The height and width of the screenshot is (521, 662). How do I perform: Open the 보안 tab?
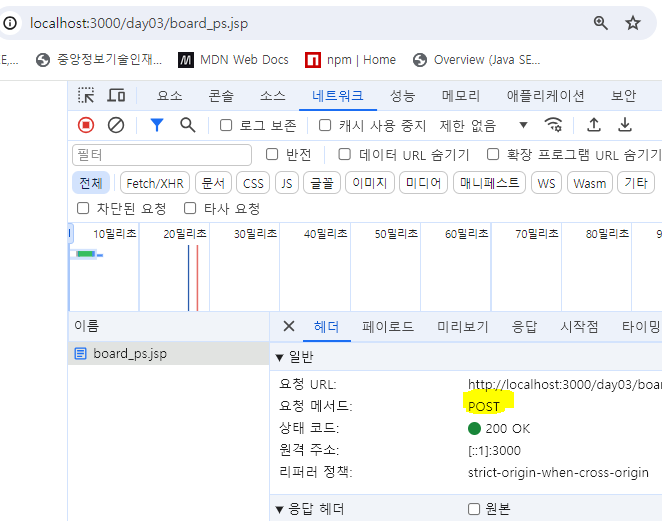[x=623, y=96]
